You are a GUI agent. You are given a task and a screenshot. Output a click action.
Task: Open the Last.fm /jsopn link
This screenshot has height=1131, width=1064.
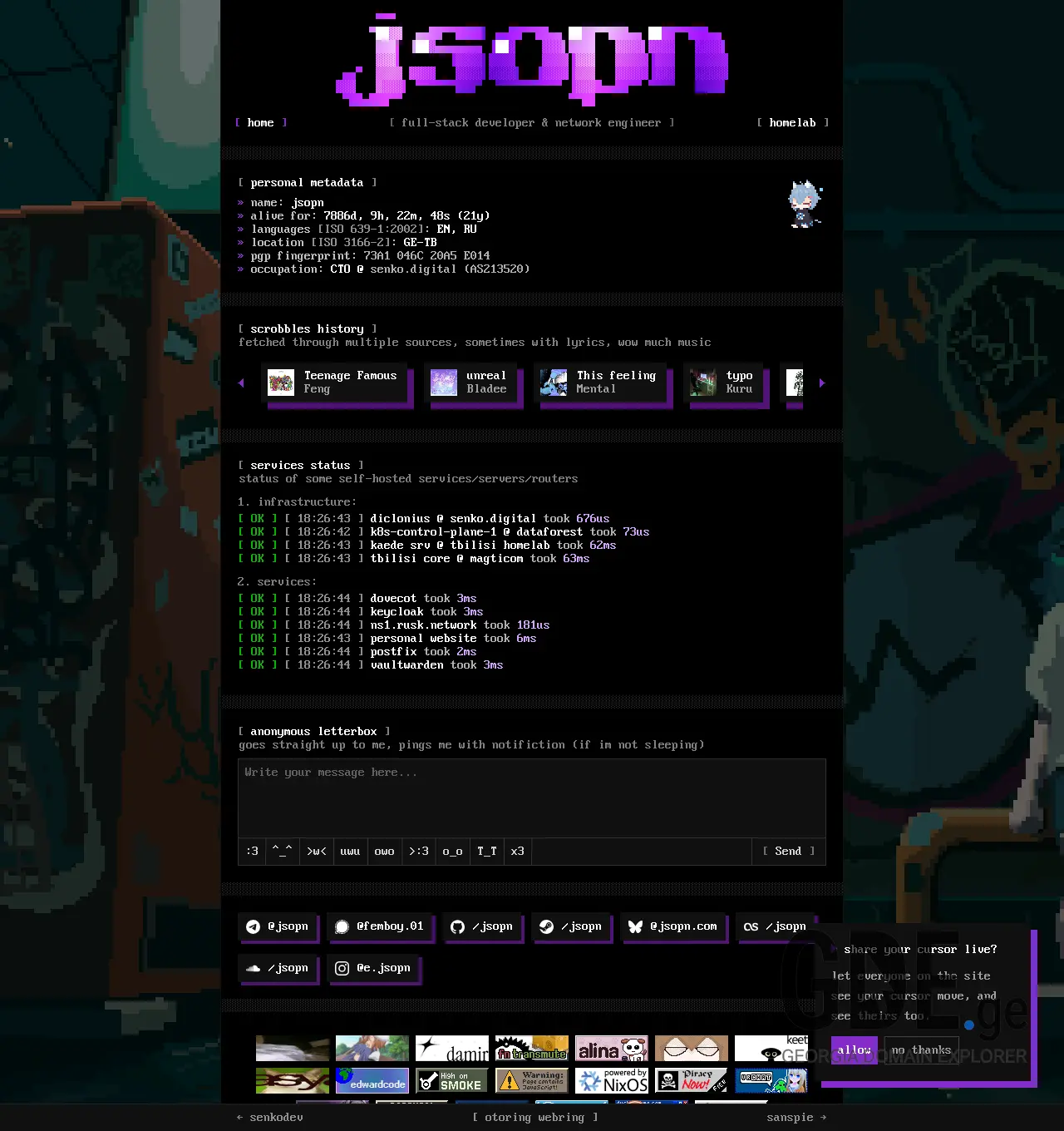point(776,926)
